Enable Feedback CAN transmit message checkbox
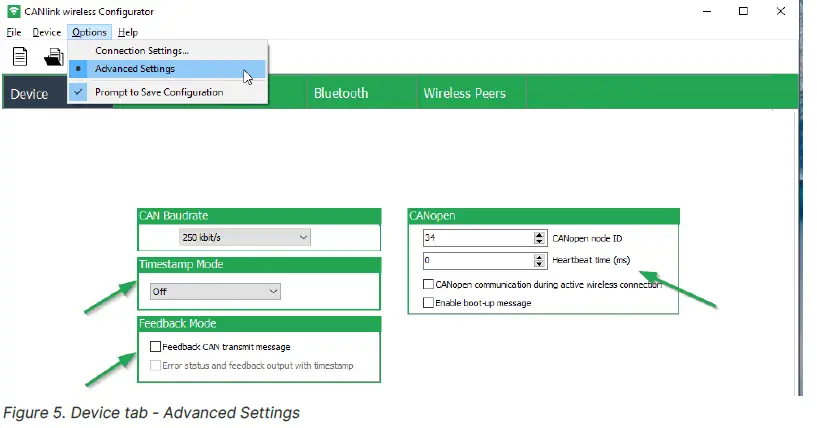Screen dimensions: 817x428 [155, 347]
